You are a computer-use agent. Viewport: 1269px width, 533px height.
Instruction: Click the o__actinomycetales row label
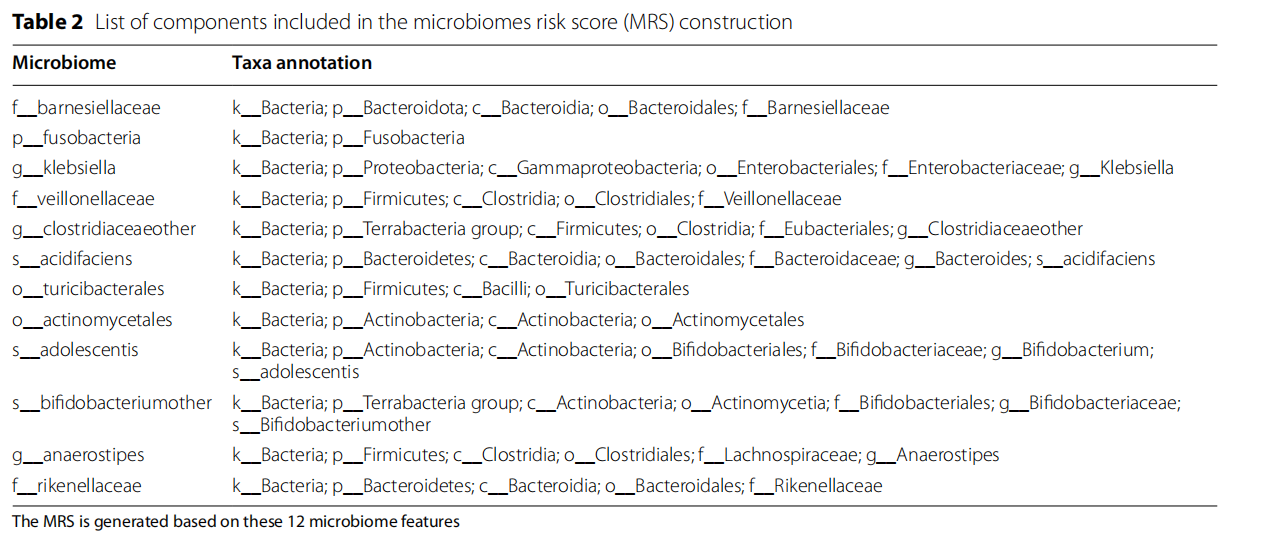[92, 320]
